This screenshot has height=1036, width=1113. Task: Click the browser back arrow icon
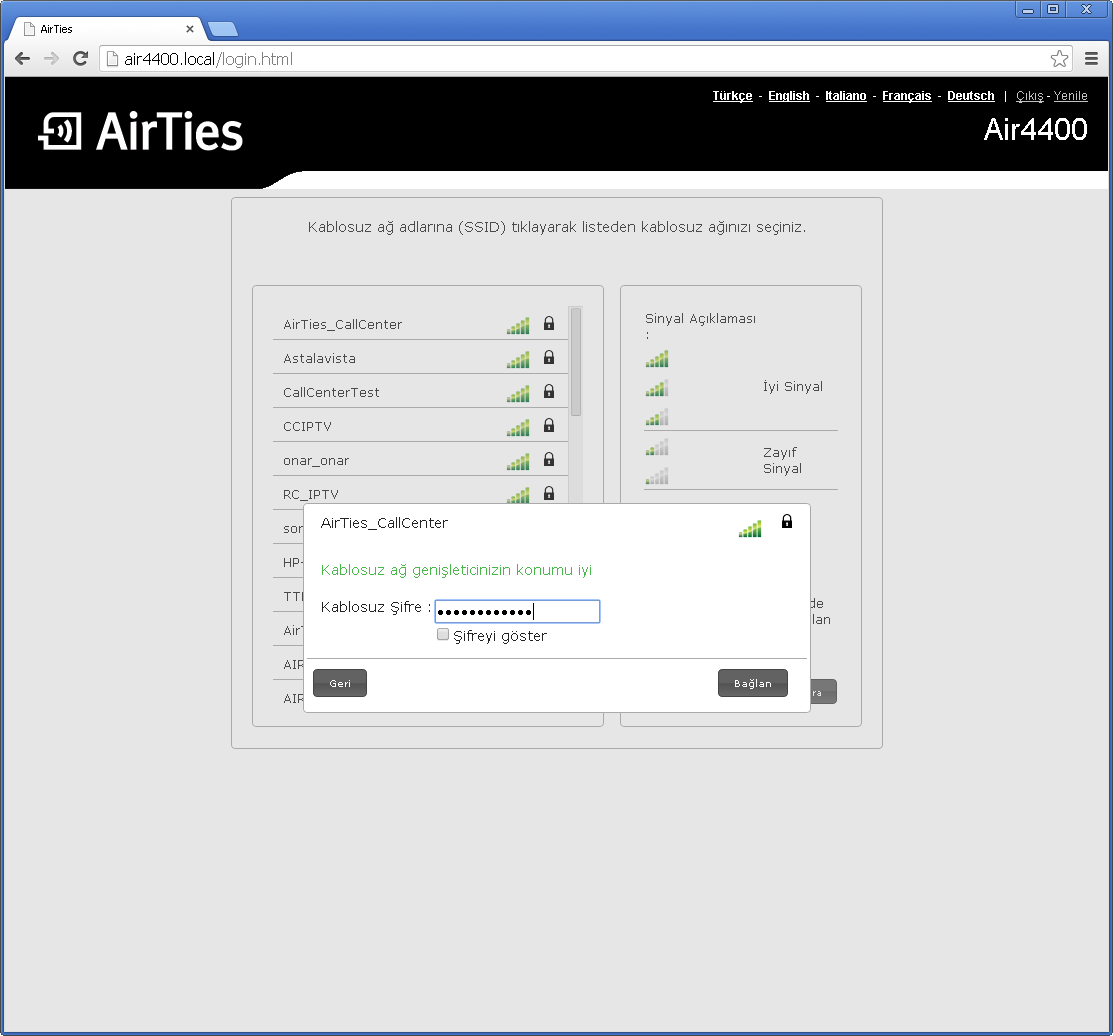point(22,58)
